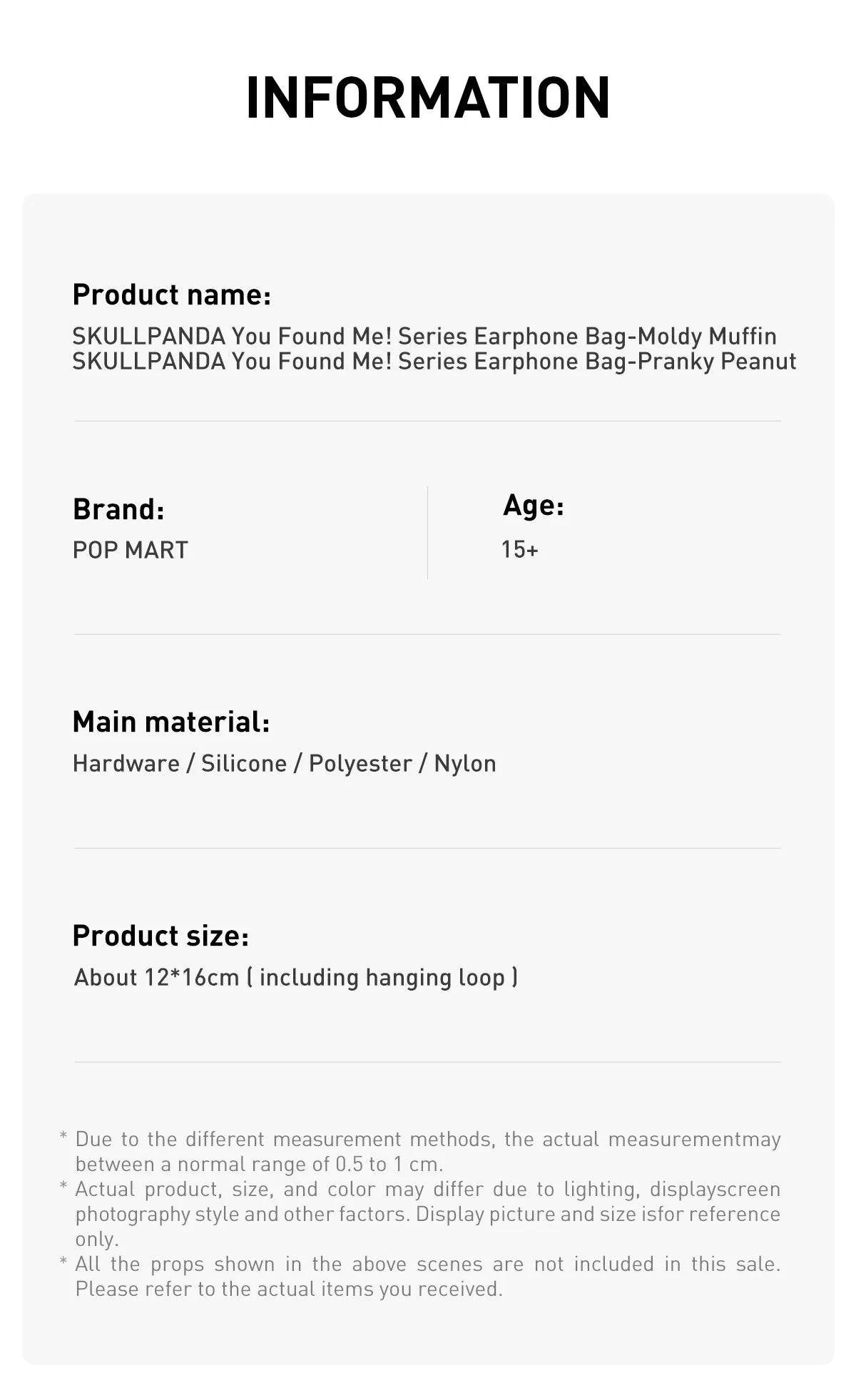Click the POP MART brand text
Screen dimensions: 856x1400
[131, 550]
